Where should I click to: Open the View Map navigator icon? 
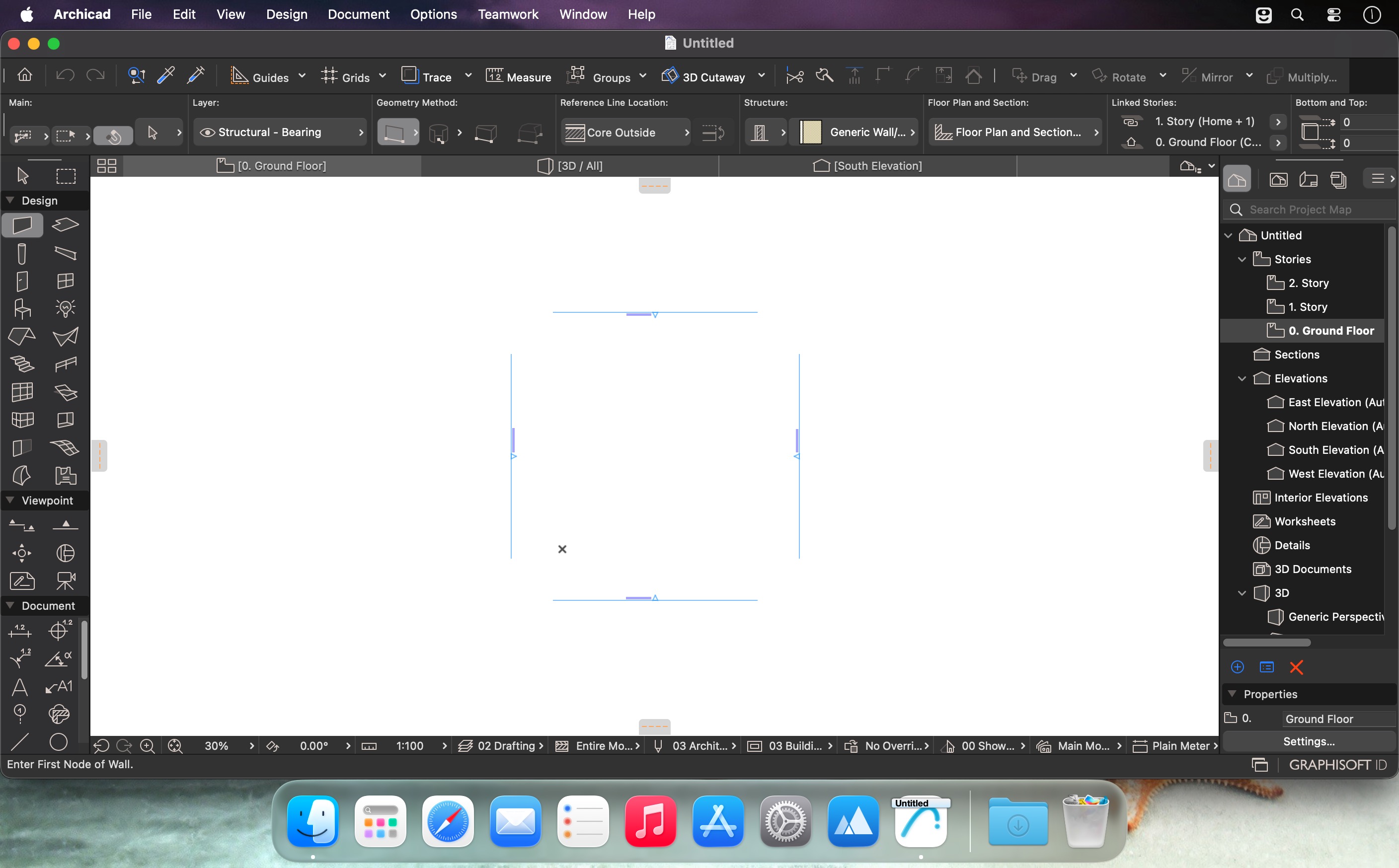point(1278,180)
